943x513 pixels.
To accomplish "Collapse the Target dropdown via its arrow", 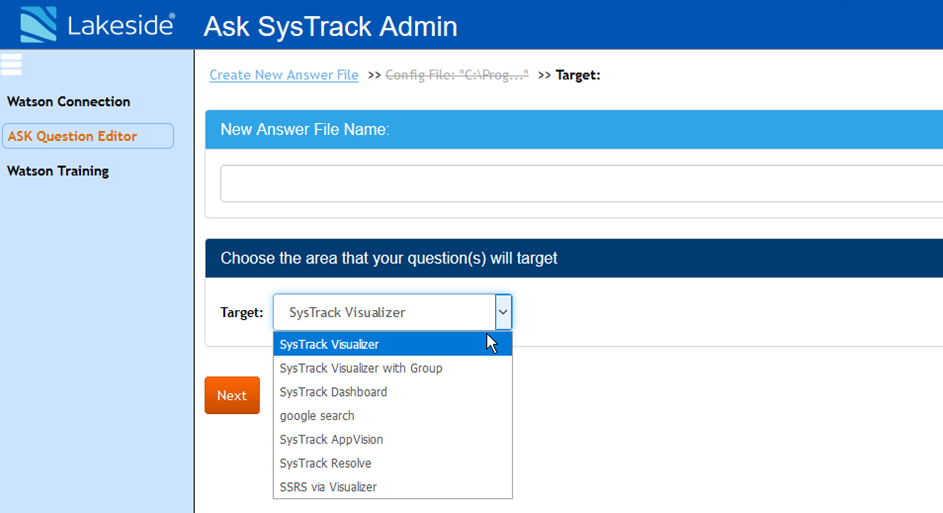I will [x=503, y=312].
